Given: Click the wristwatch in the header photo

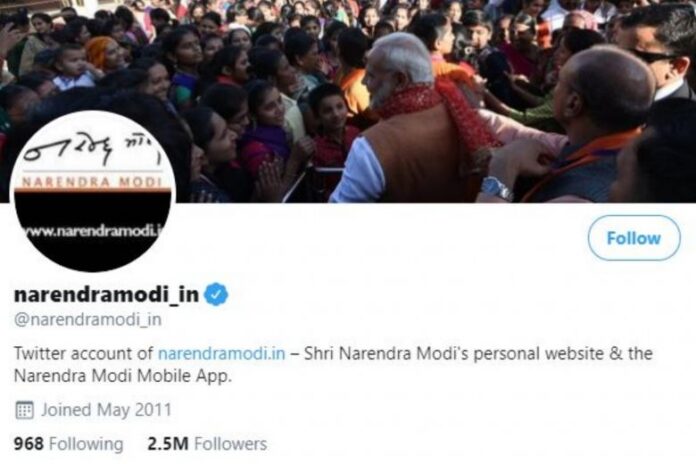Looking at the screenshot, I should (x=497, y=188).
